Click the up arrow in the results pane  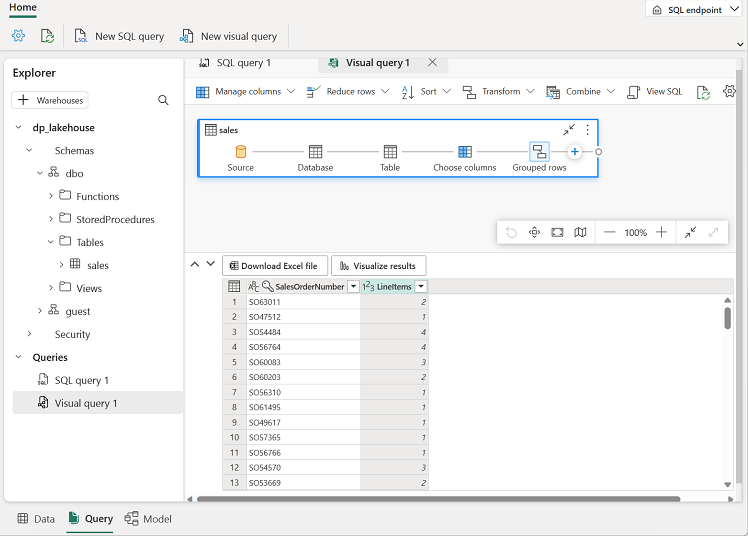coord(195,264)
